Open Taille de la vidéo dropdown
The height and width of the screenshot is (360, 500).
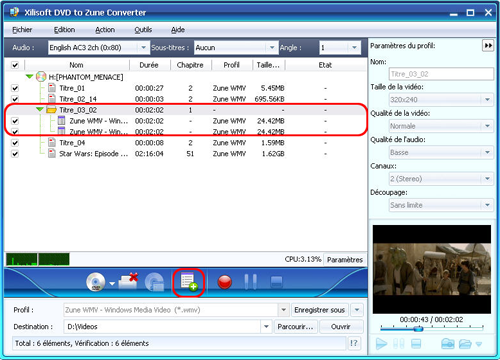(x=487, y=99)
